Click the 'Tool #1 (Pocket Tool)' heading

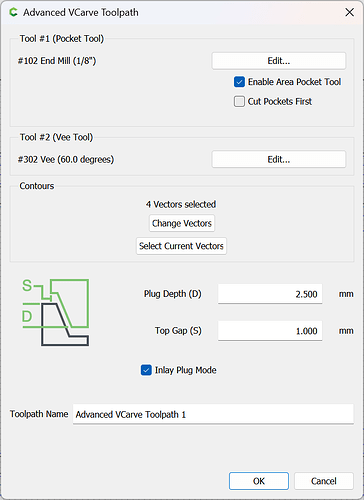(62, 39)
